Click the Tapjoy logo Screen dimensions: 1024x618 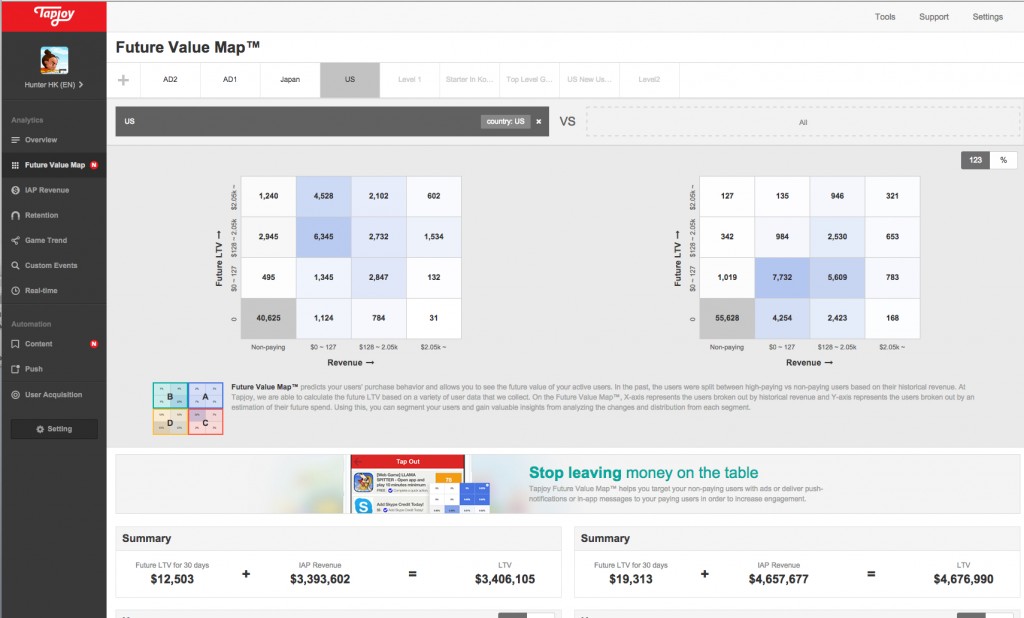coord(53,16)
